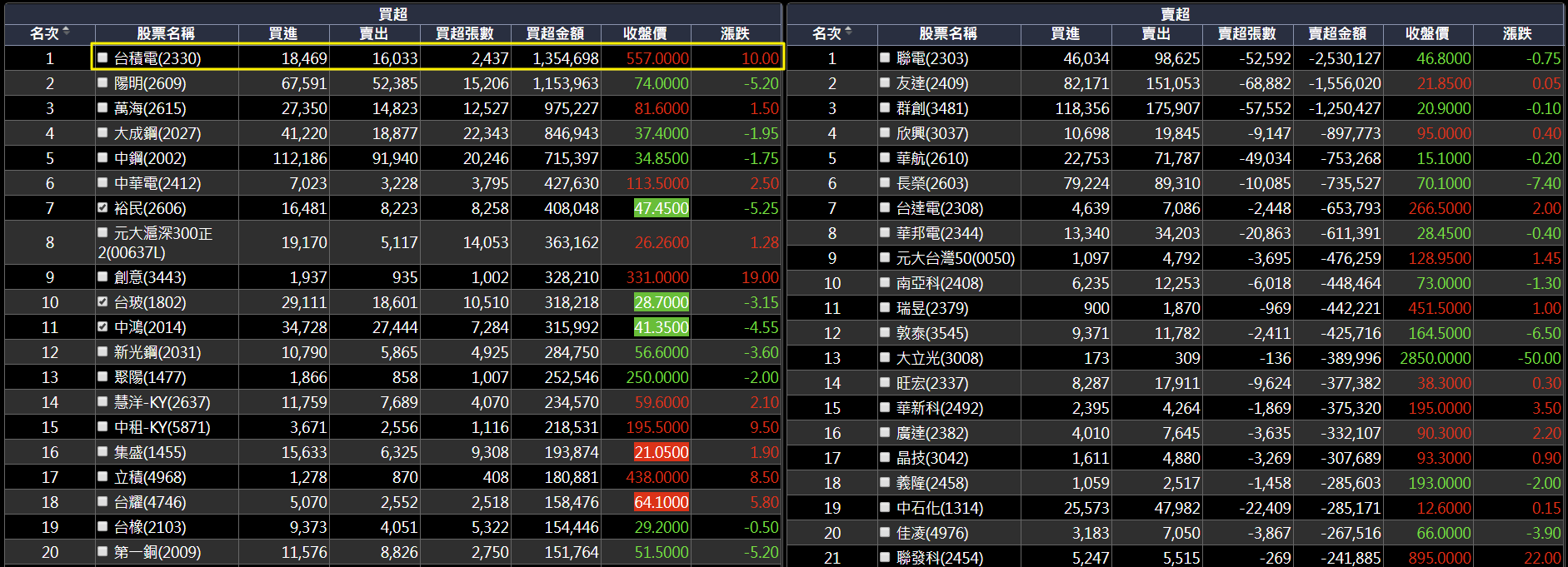The image size is (1568, 567).
Task: Open stock 中石化(1314)
Action: (x=940, y=508)
